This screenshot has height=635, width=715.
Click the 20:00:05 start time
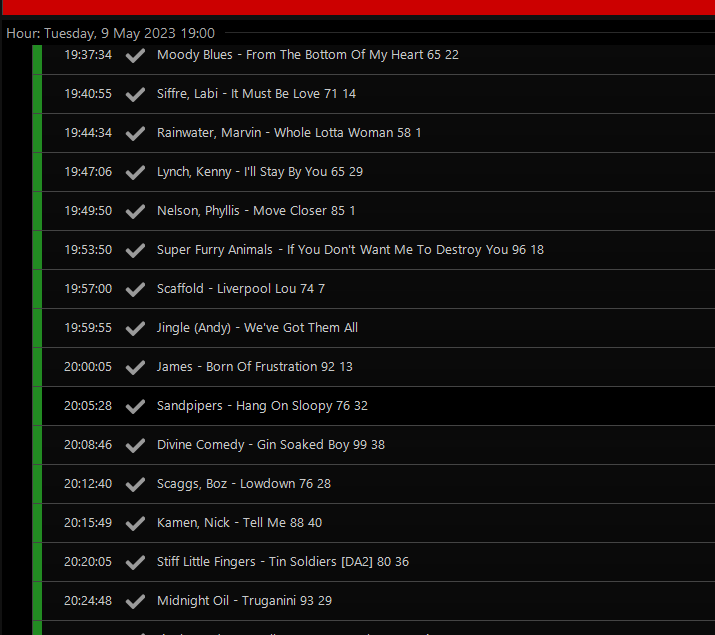[88, 367]
